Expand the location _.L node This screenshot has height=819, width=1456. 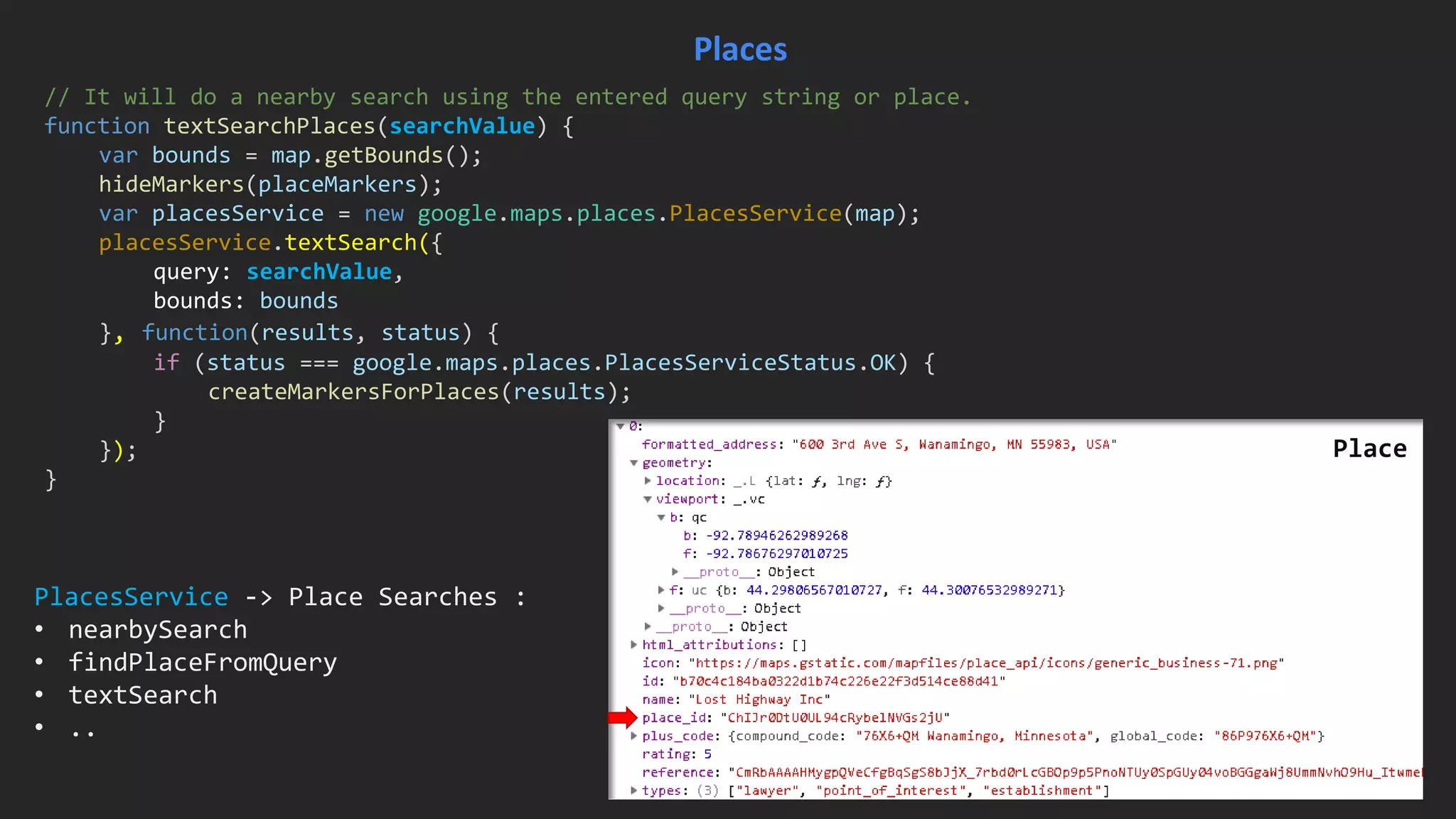(648, 481)
